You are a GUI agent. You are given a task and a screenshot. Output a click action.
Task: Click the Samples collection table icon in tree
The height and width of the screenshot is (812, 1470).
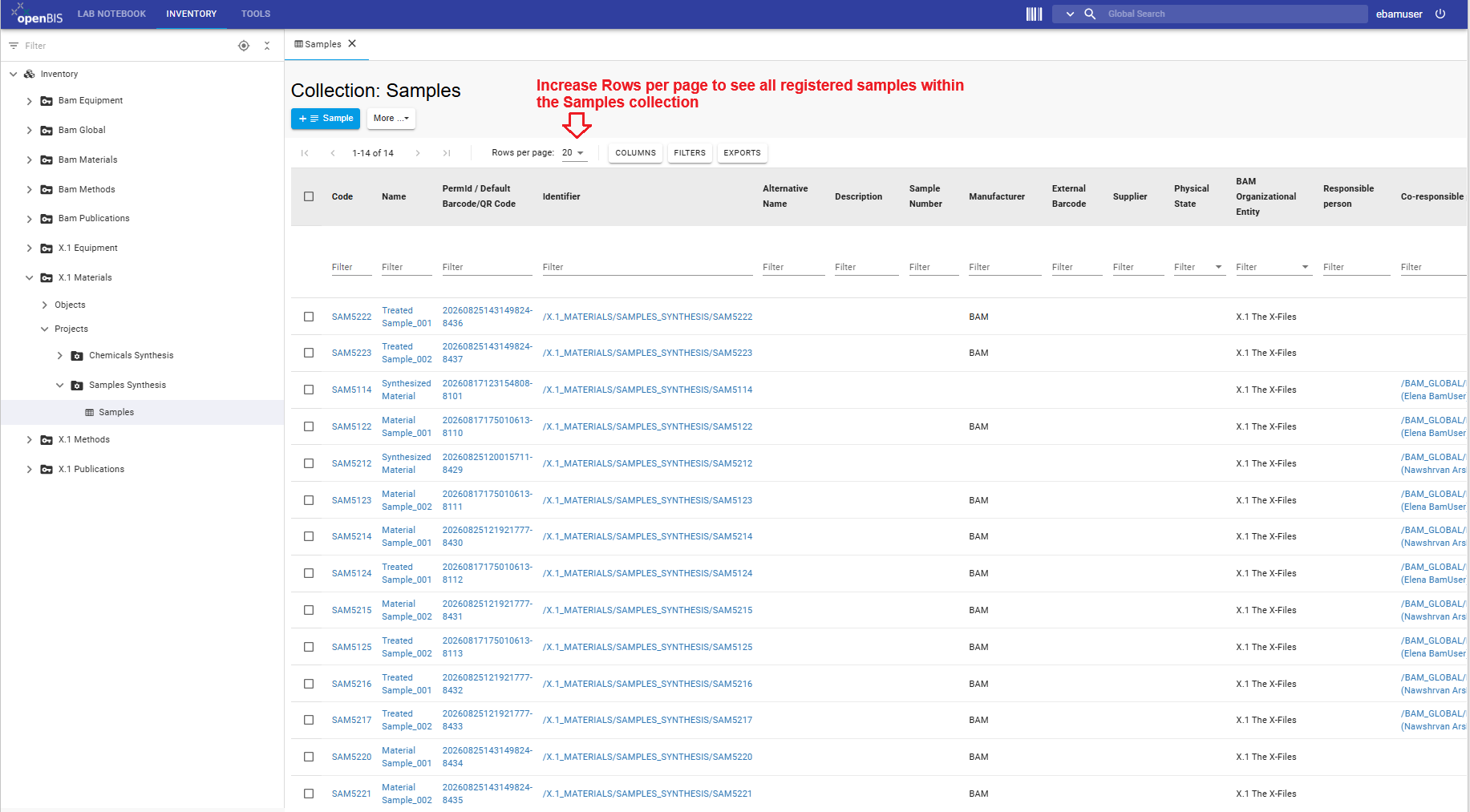90,413
